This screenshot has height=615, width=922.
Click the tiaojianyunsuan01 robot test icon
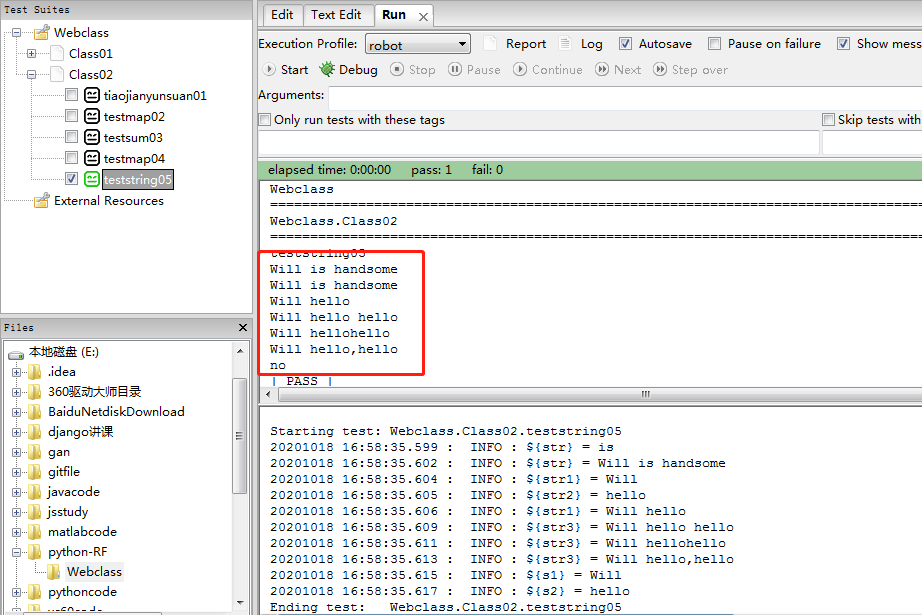[x=92, y=95]
